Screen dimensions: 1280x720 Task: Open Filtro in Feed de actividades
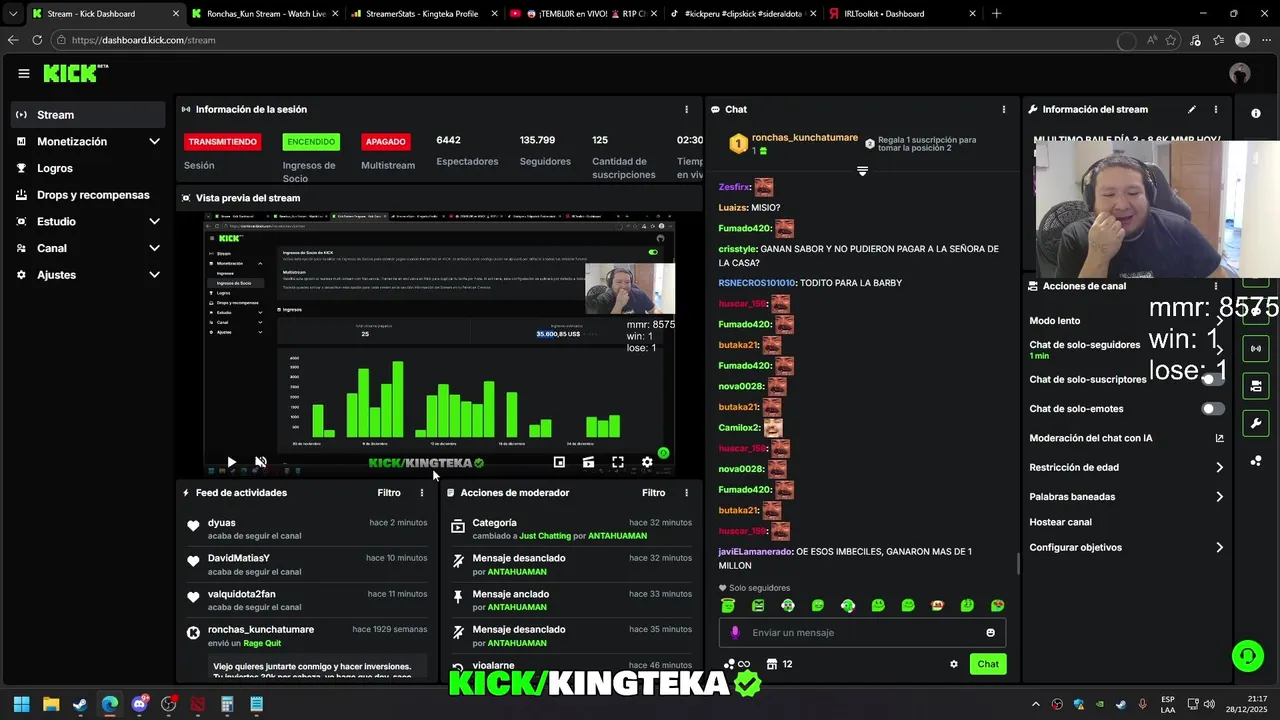(389, 493)
